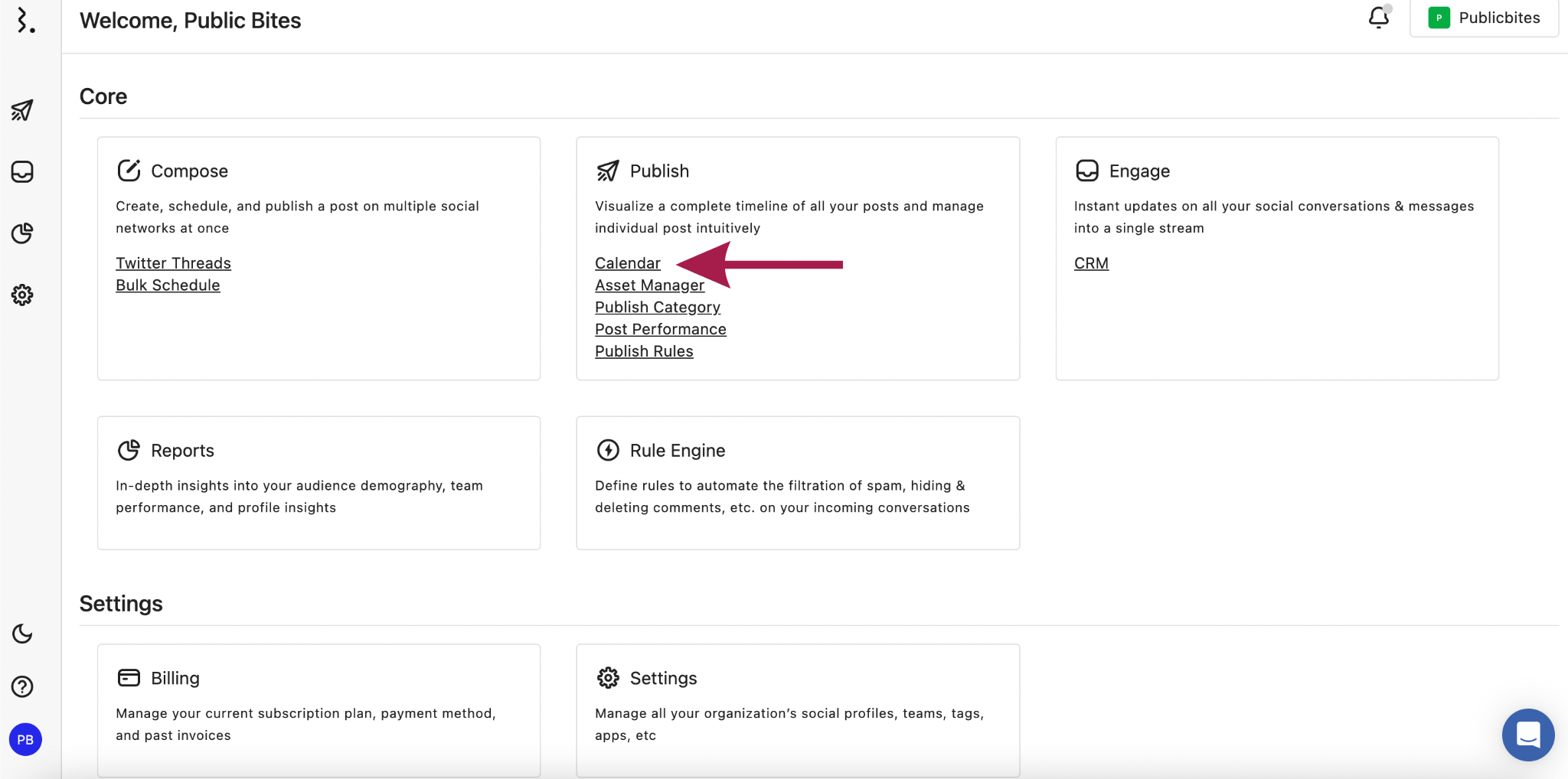The width and height of the screenshot is (1568, 779).
Task: Open help with the question mark icon
Action: point(22,686)
